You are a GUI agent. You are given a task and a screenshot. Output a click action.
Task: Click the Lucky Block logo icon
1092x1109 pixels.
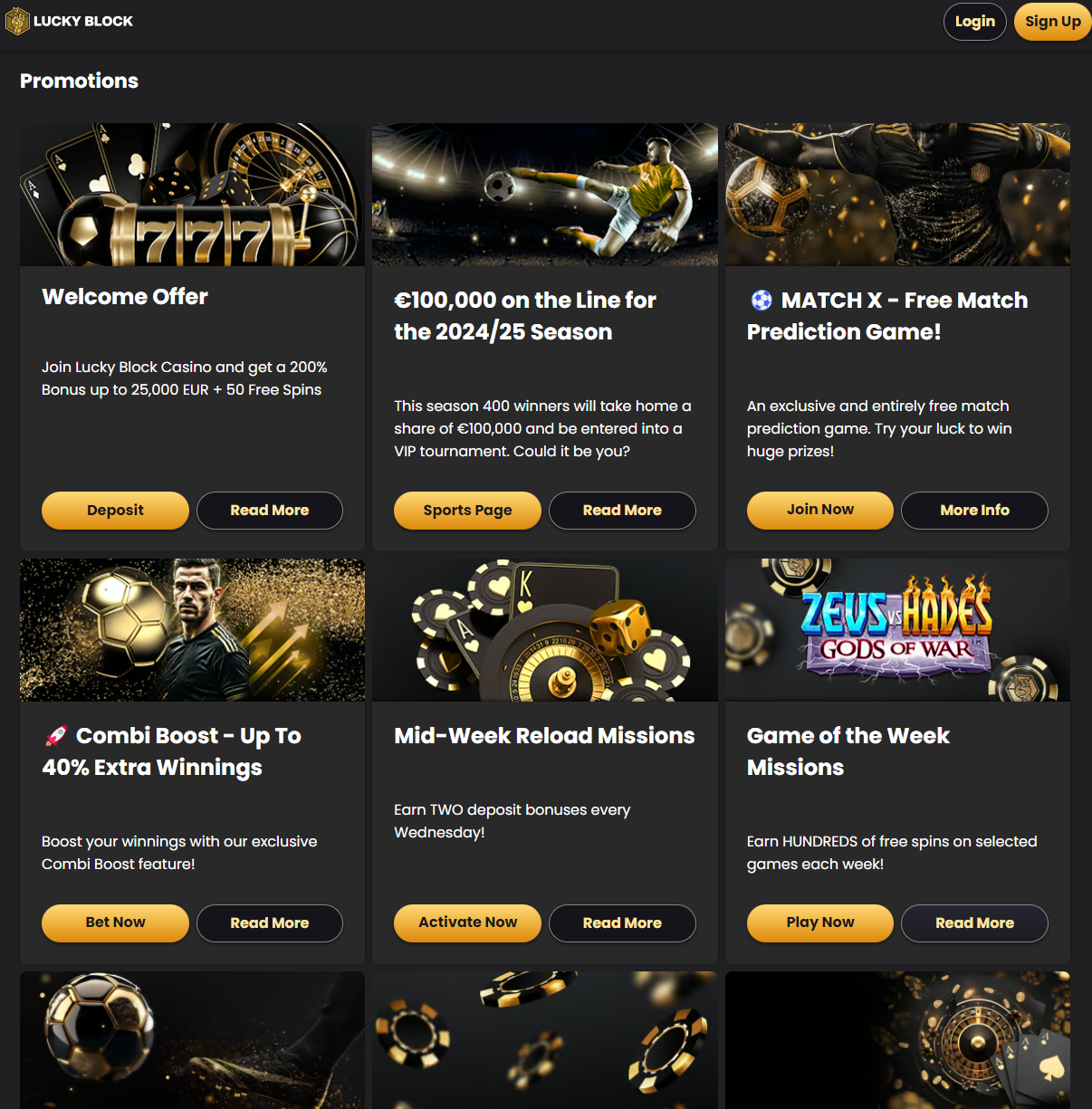(17, 21)
